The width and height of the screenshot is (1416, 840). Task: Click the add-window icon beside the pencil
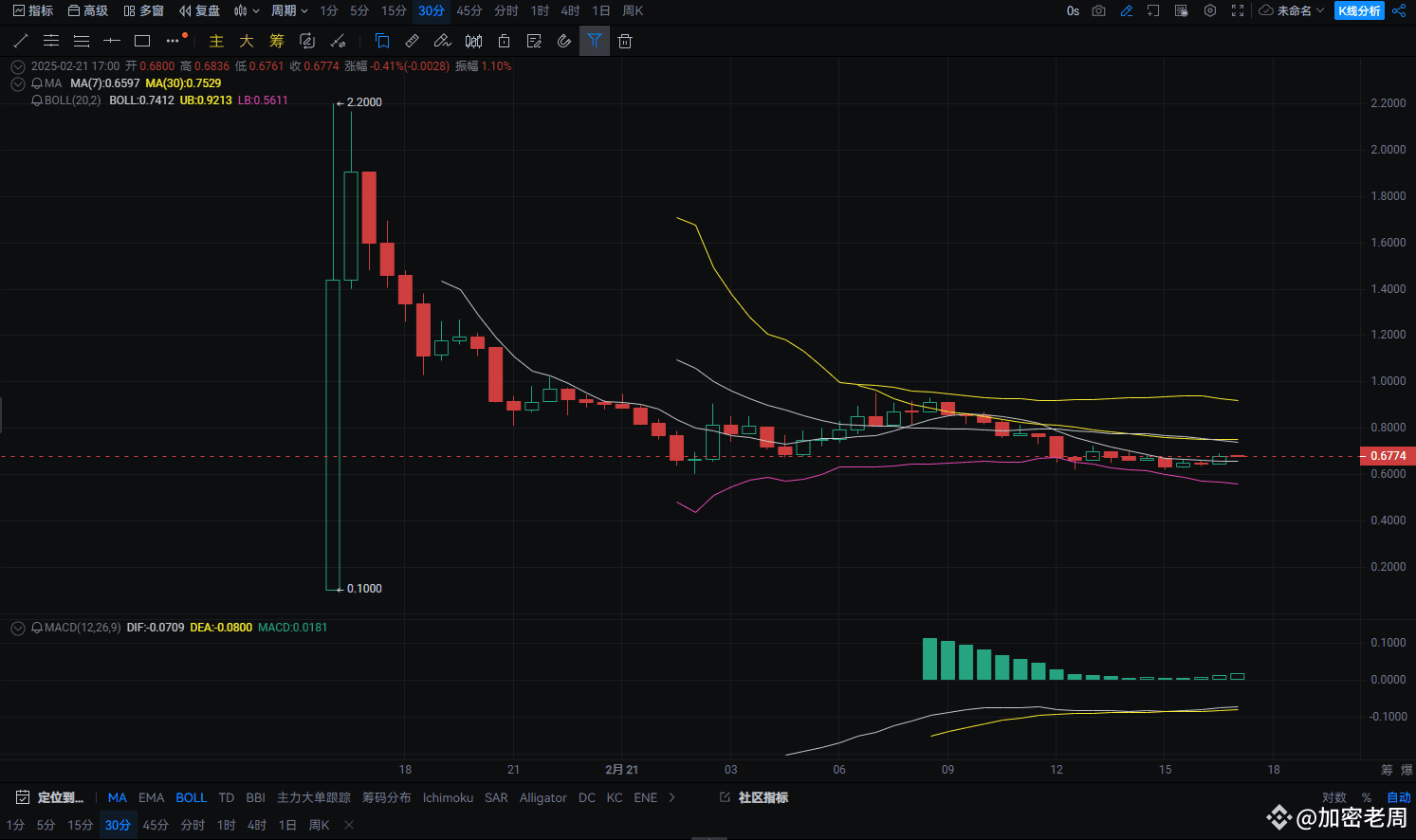tap(1153, 10)
